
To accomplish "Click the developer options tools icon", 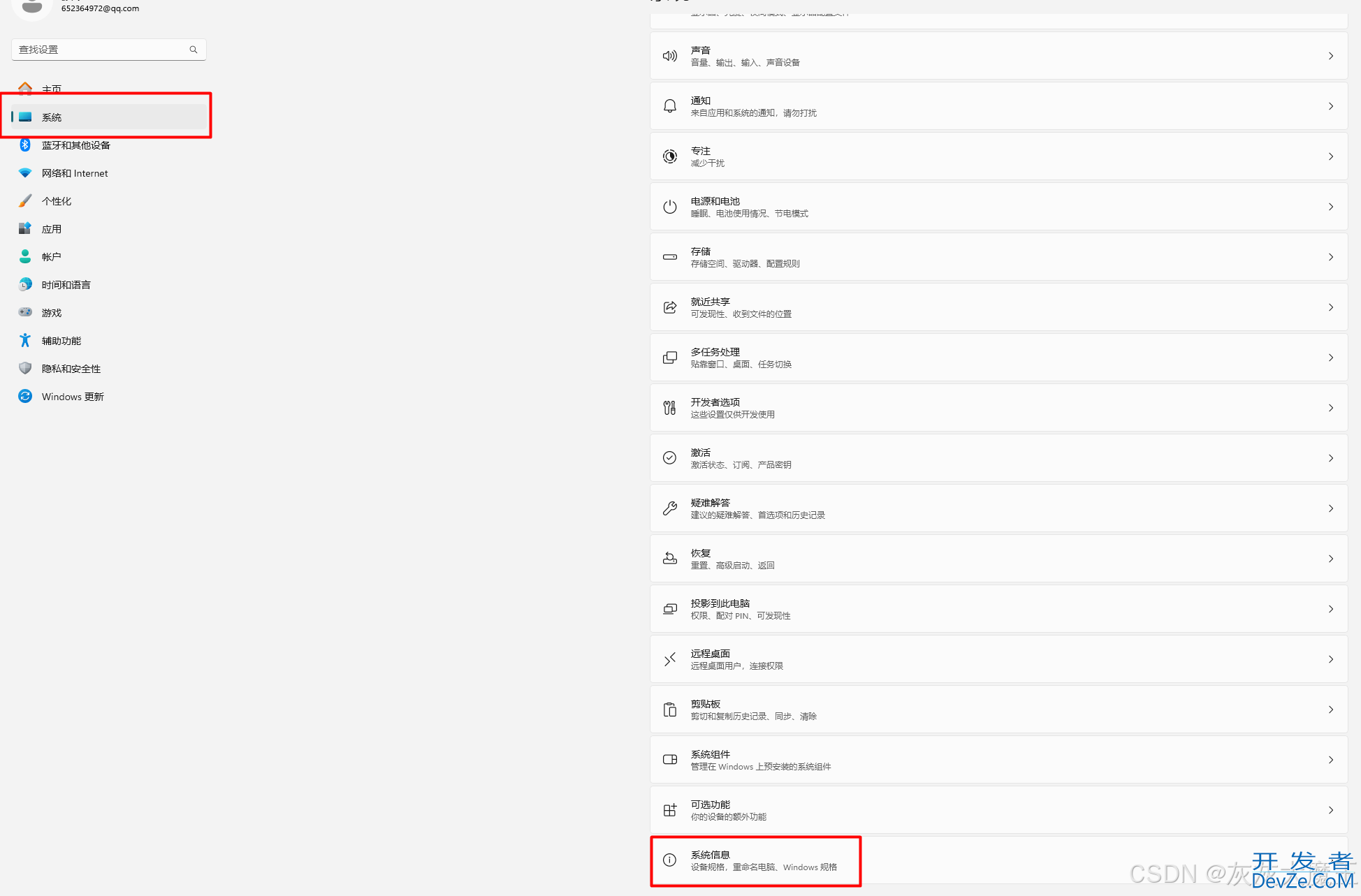I will tap(669, 408).
